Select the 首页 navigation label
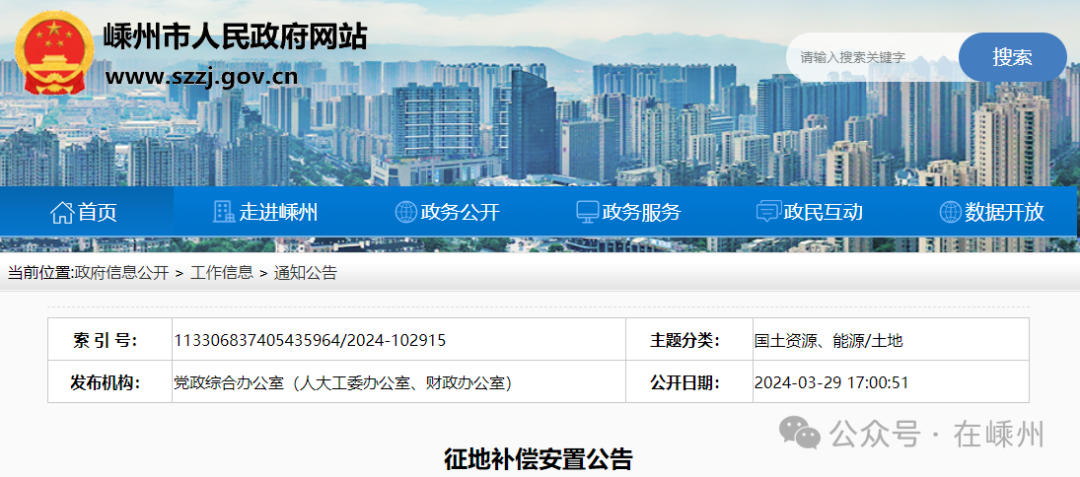1080x477 pixels. pyautogui.click(x=98, y=212)
